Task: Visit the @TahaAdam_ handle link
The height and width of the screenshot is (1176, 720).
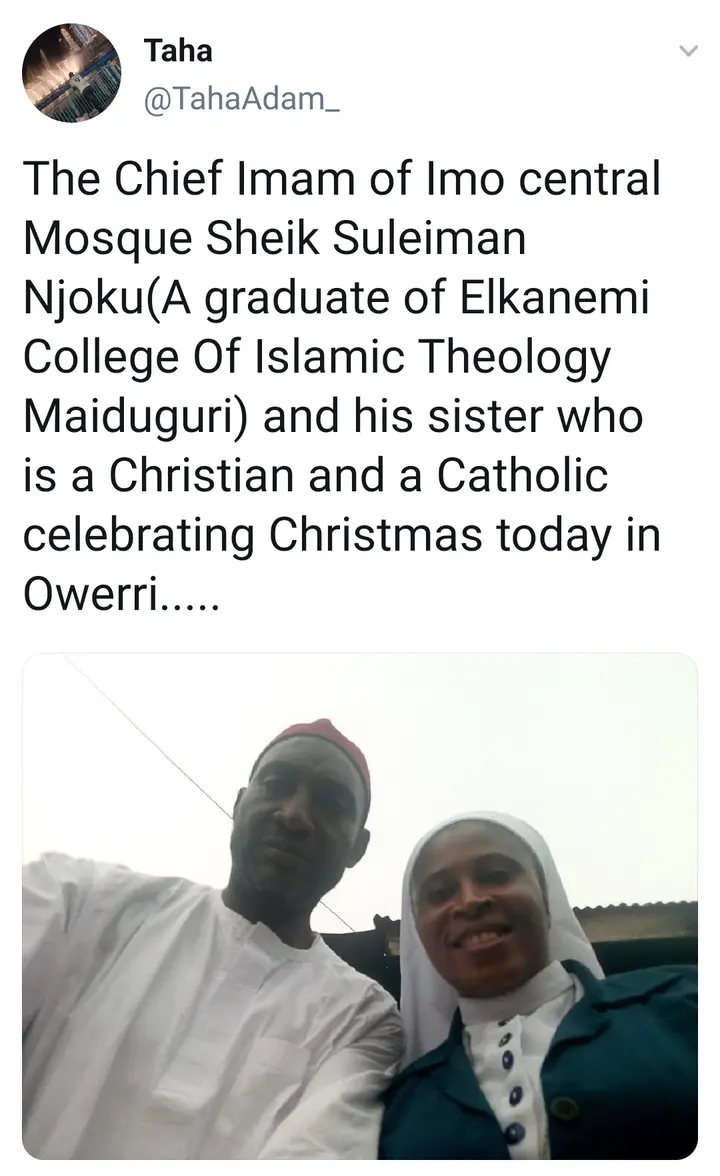Action: (242, 98)
